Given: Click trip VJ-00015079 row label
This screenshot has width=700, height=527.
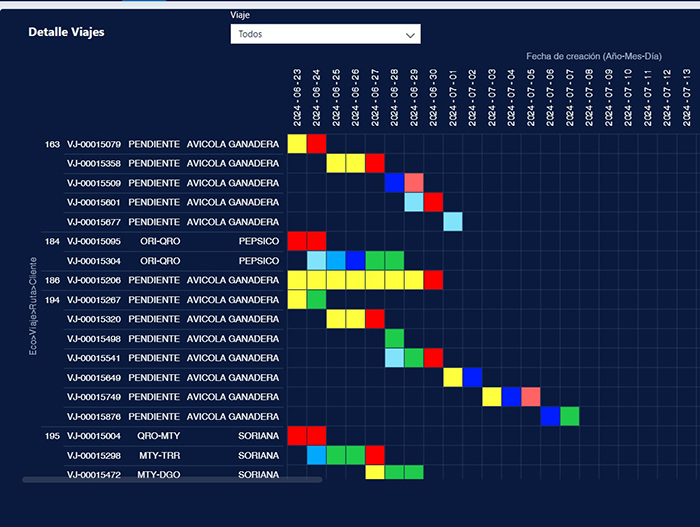Looking at the screenshot, I should (x=94, y=144).
